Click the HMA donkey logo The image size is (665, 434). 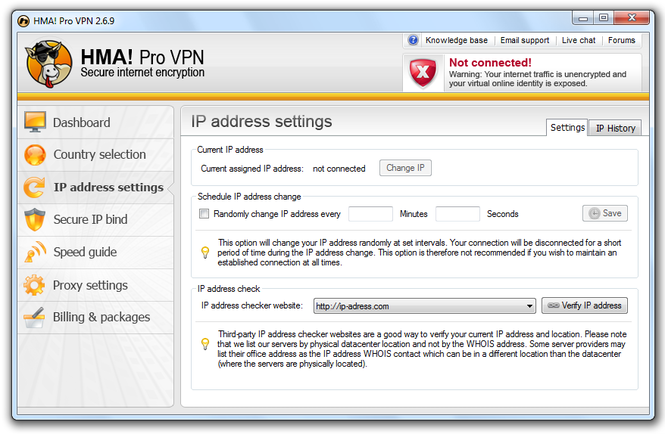[48, 64]
